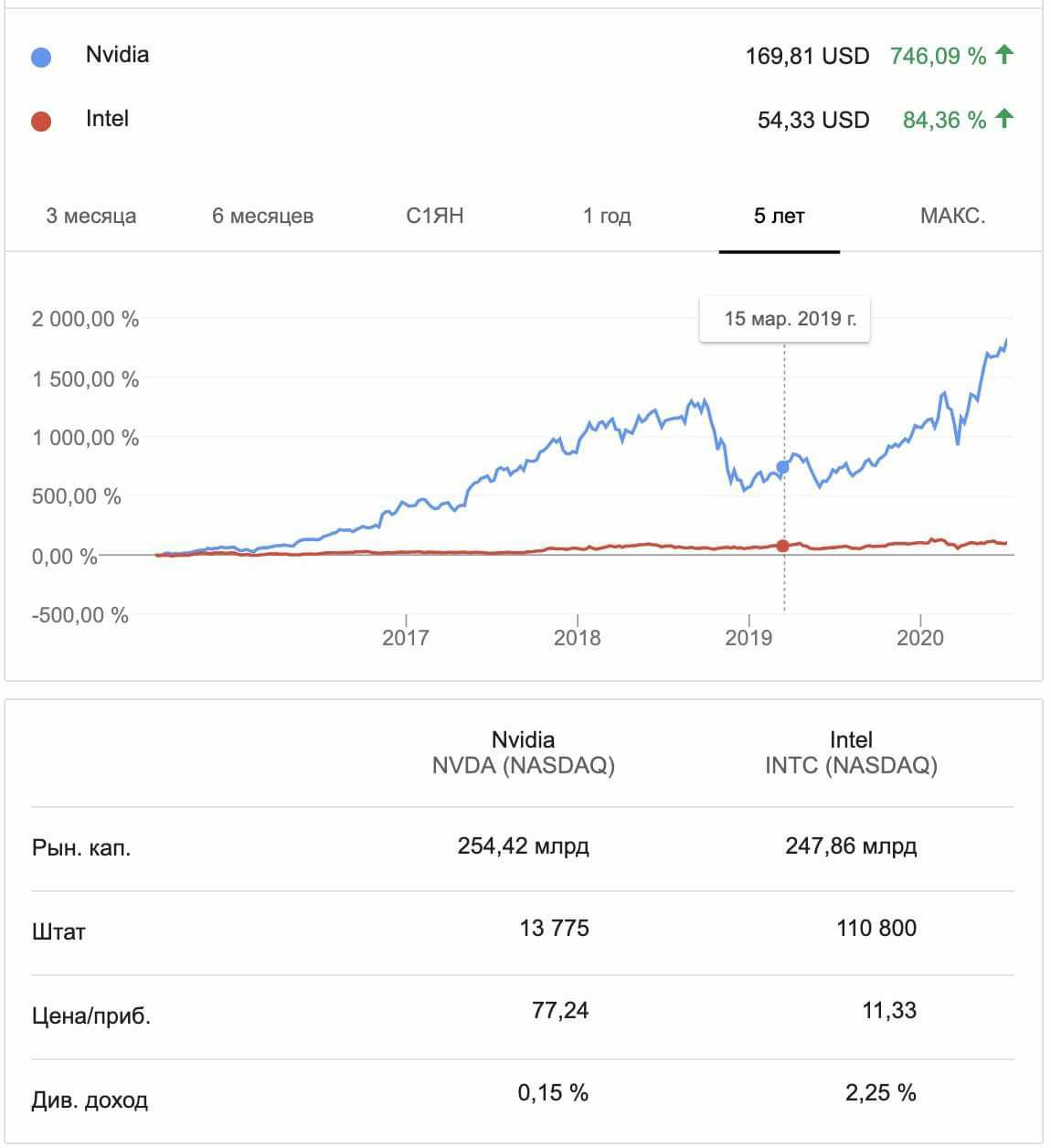Show the МАКС. full history tab
This screenshot has width=1051, height=1148.
tap(952, 216)
